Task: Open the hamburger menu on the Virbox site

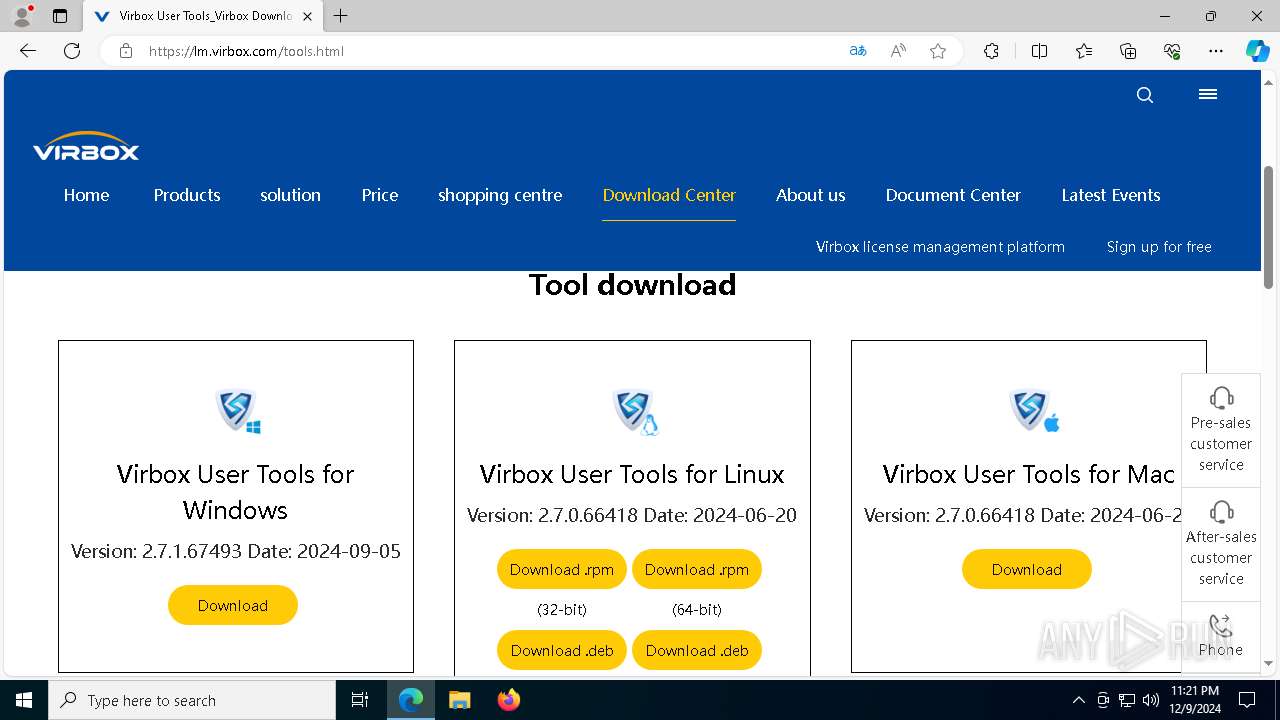Action: [x=1208, y=94]
